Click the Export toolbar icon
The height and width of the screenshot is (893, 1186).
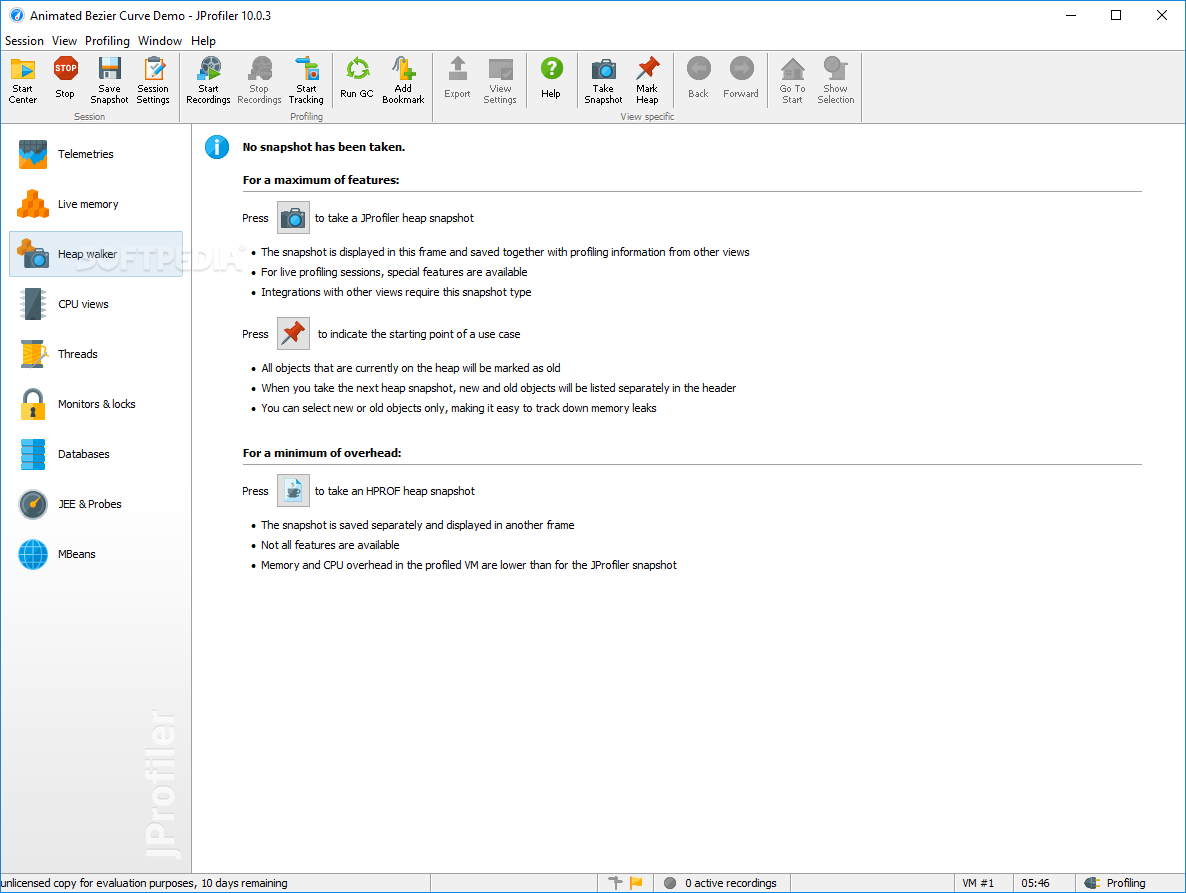point(457,81)
